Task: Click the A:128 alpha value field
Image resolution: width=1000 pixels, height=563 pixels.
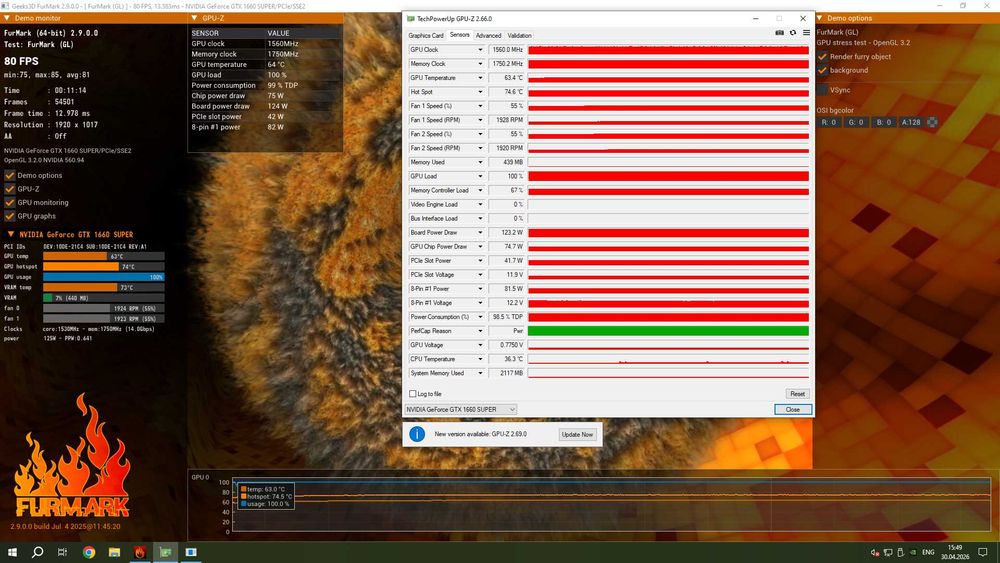Action: (911, 122)
